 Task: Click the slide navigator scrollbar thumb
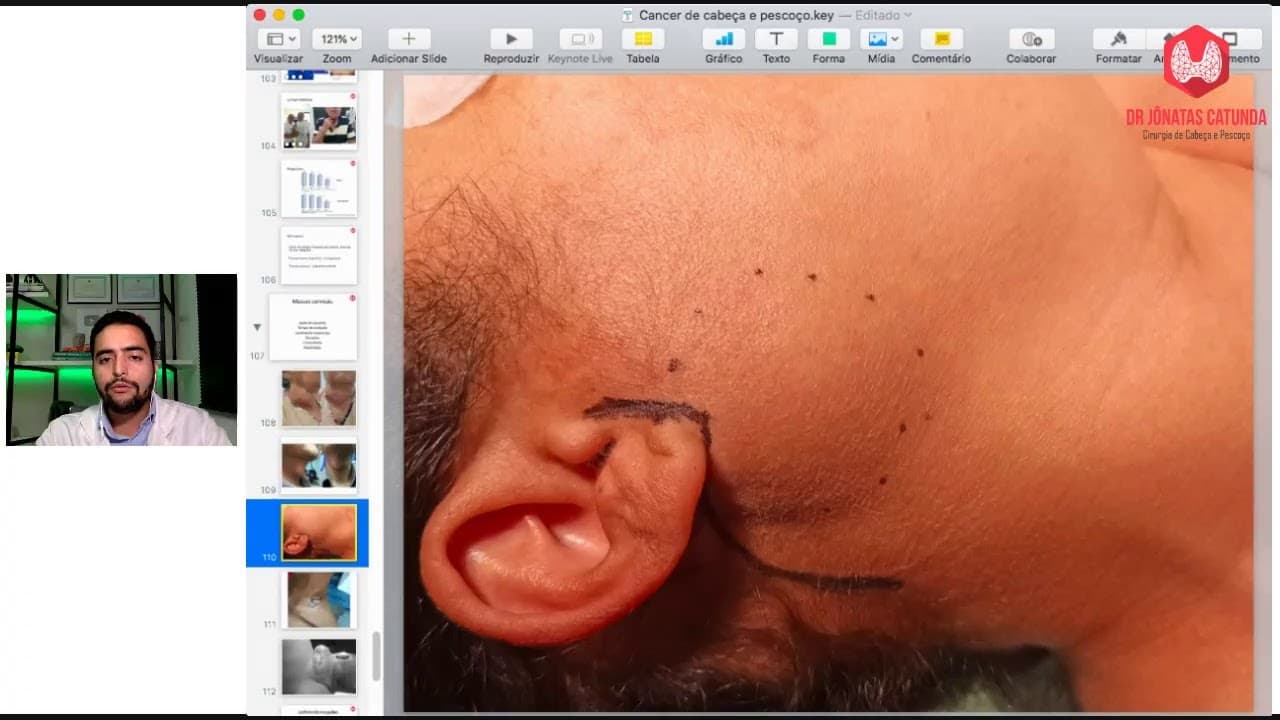(x=377, y=656)
